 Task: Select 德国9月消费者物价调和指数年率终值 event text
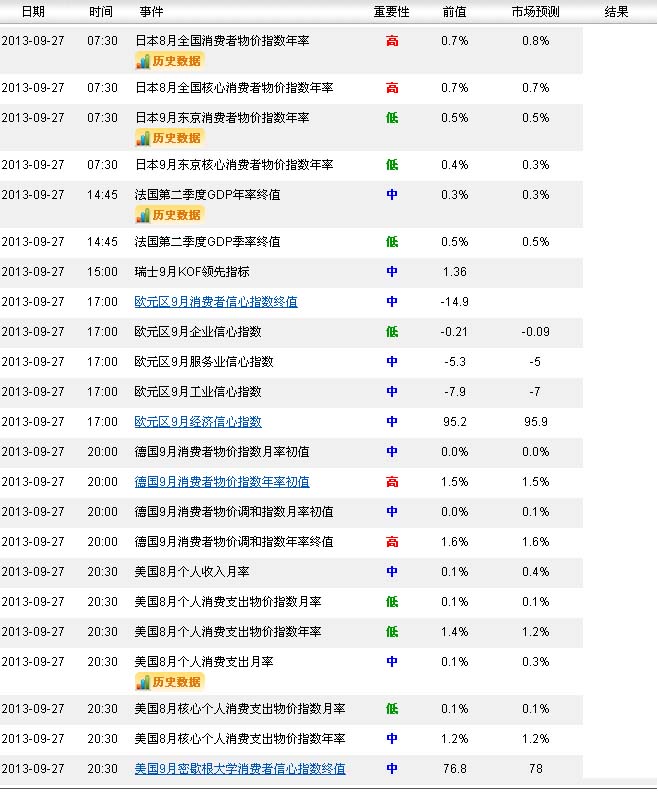pyautogui.click(x=234, y=542)
